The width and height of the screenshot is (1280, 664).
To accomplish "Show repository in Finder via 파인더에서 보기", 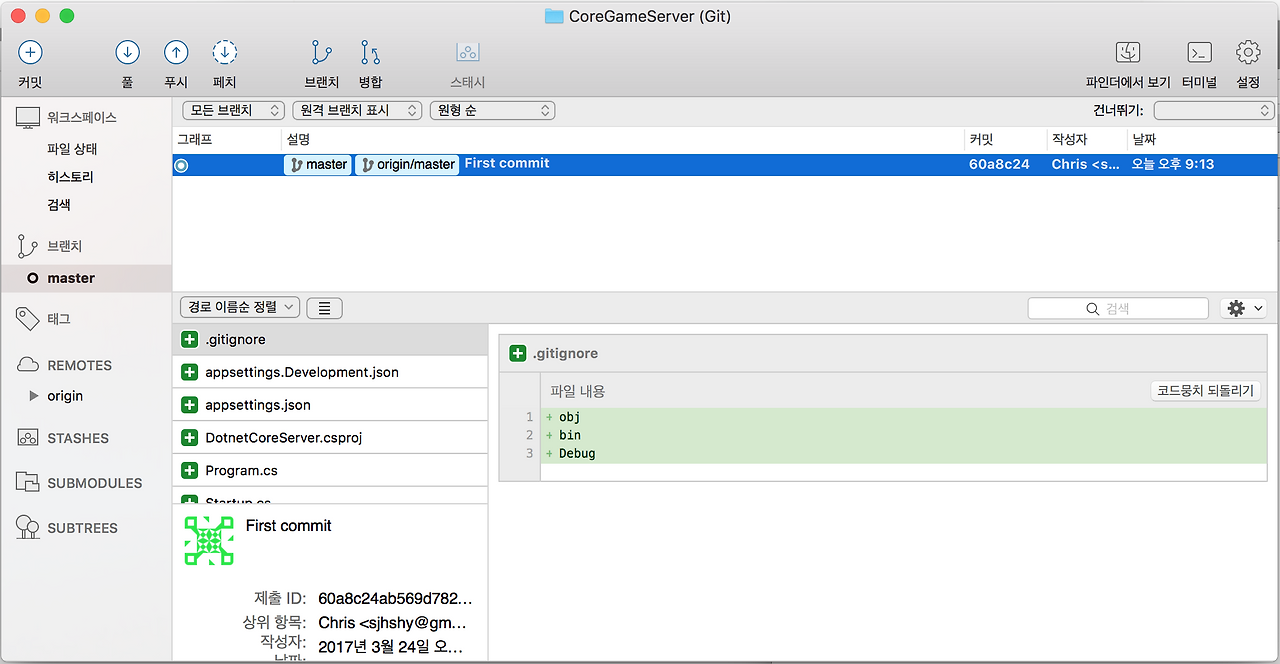I will click(x=1128, y=52).
